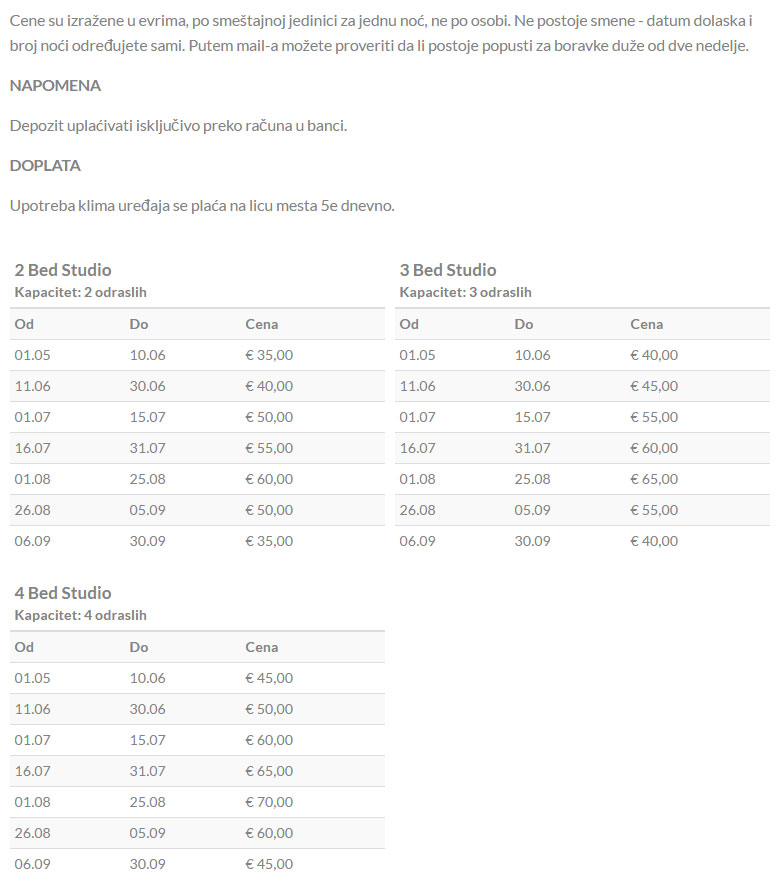Screen dimensions: 782x879
Task: Click the Kapacitet: 2 odraslih label
Action: [81, 292]
